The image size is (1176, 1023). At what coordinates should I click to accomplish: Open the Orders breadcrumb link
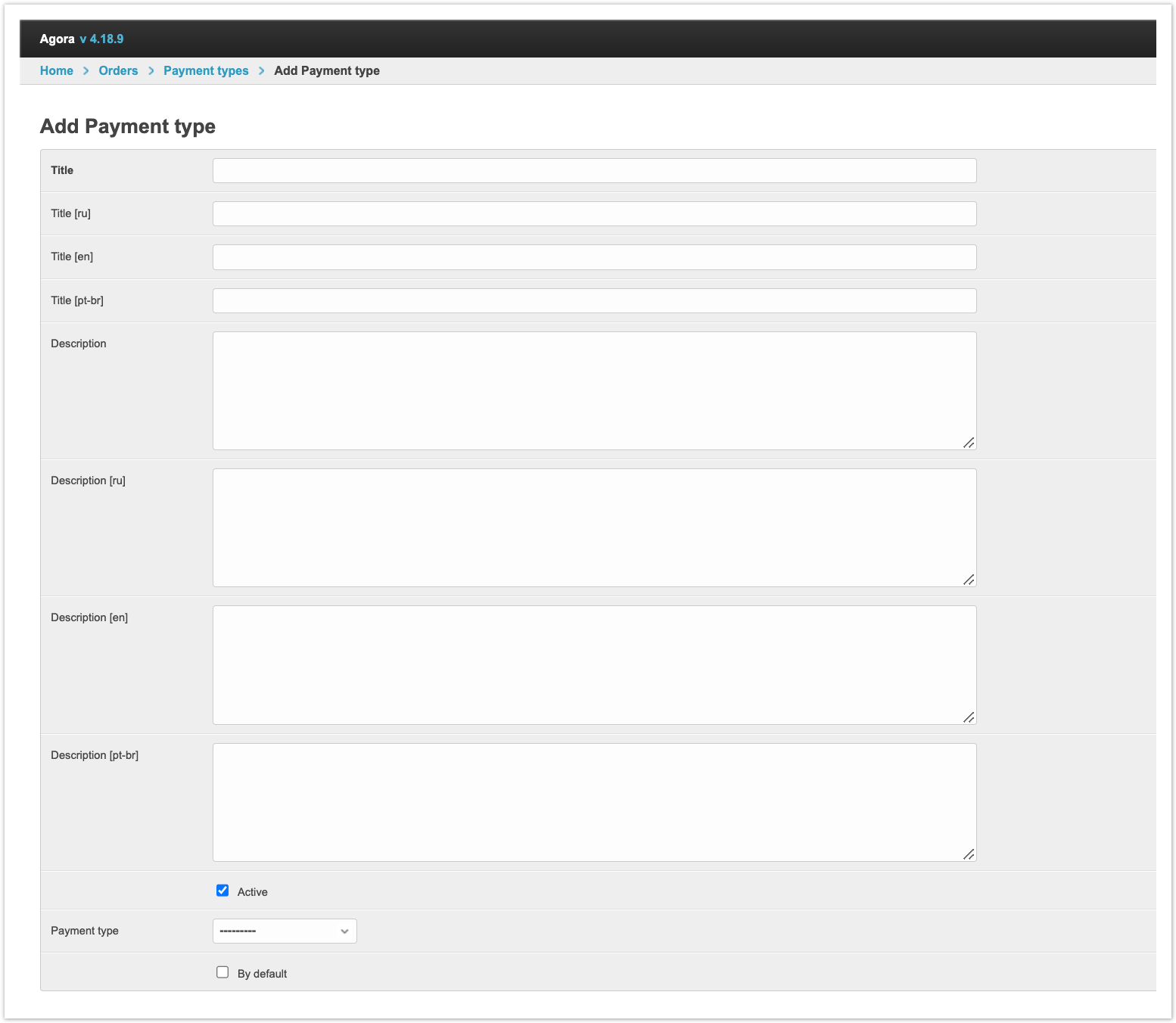[118, 70]
